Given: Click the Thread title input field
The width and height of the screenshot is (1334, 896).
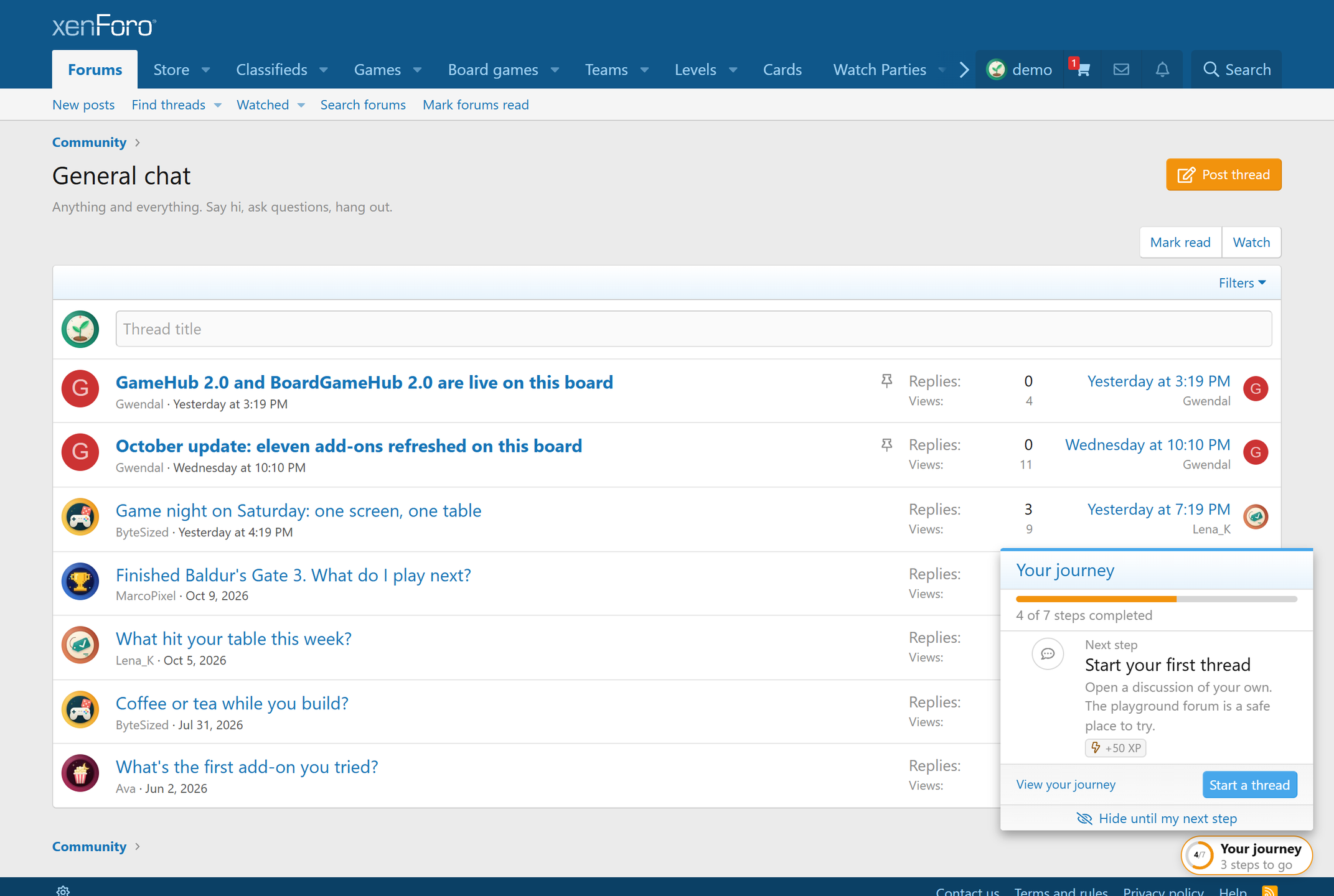Looking at the screenshot, I should click(693, 329).
